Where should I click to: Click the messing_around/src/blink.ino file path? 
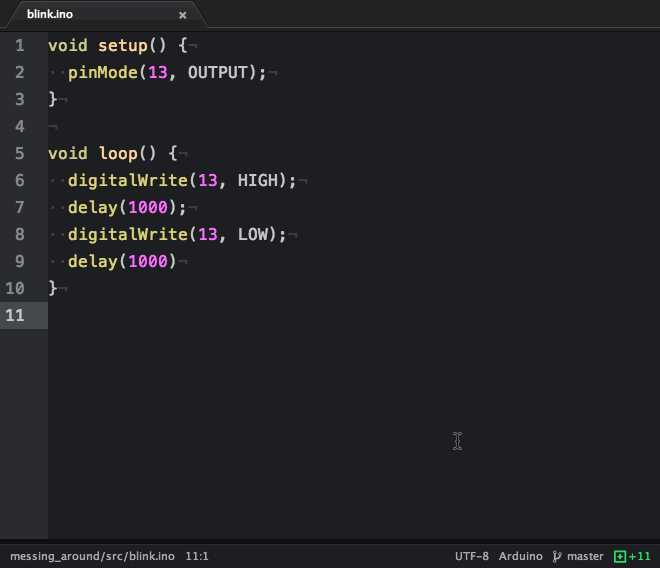click(92, 557)
